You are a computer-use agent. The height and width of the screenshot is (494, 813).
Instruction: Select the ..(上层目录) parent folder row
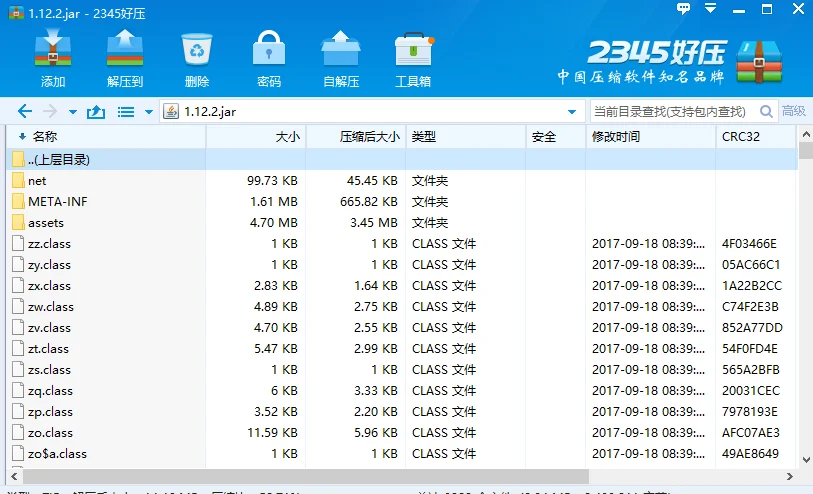402,160
